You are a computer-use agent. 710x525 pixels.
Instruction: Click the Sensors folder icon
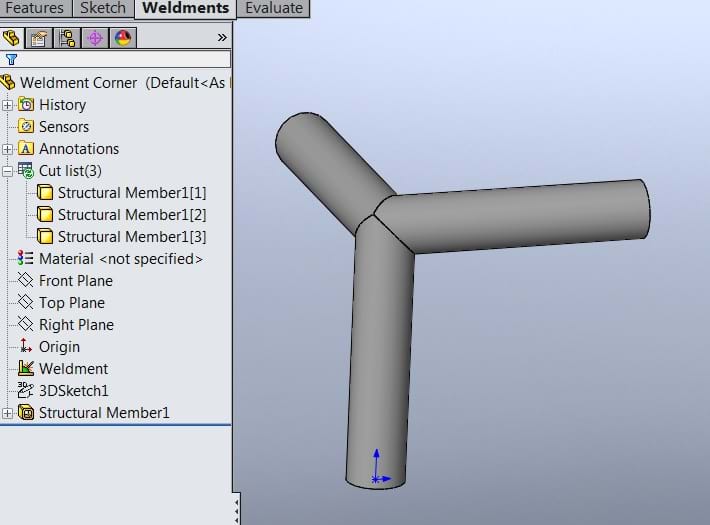(26, 127)
